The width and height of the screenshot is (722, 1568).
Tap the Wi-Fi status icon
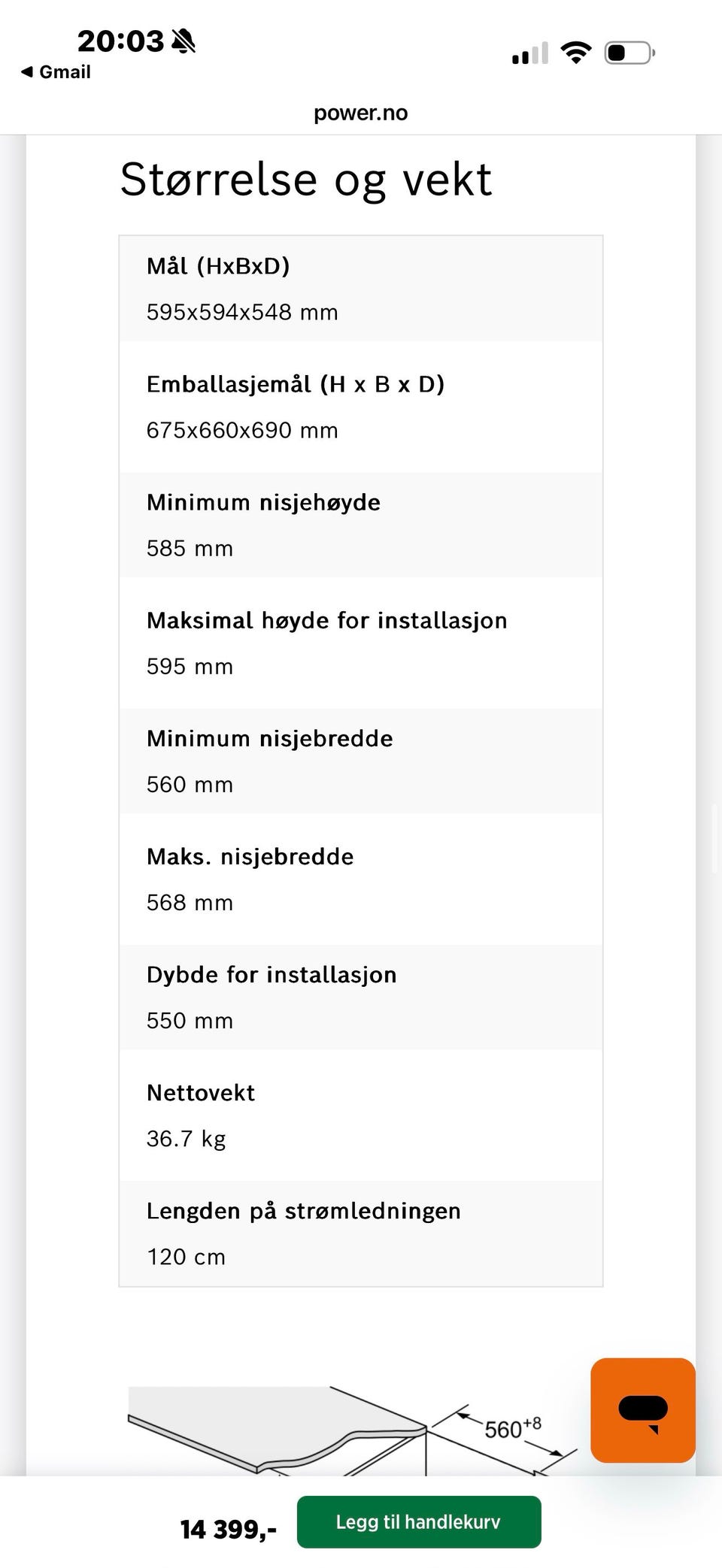click(576, 53)
